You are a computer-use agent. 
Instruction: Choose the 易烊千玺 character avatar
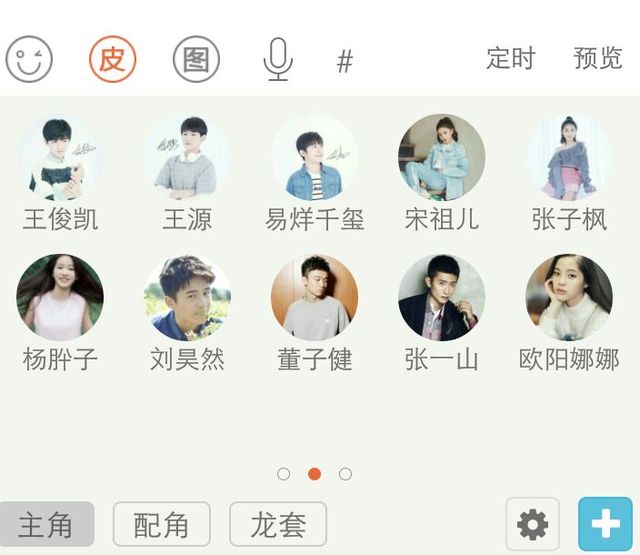(x=315, y=157)
